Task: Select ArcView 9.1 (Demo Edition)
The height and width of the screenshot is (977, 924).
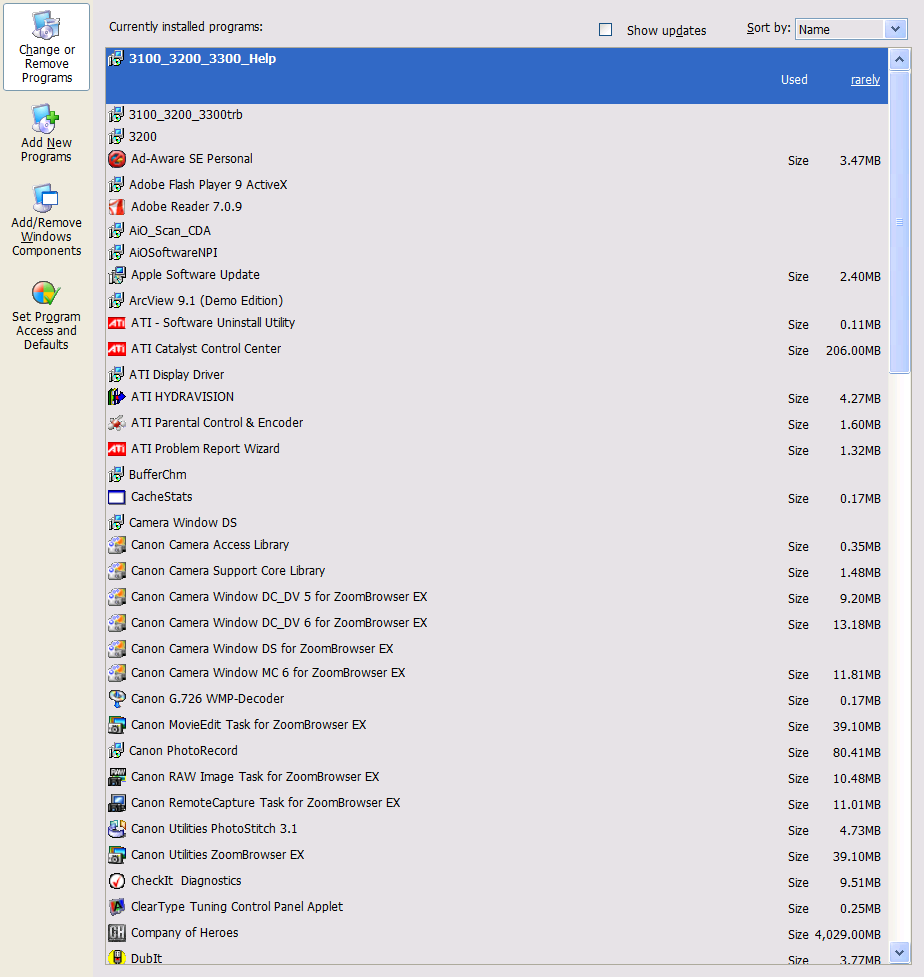Action: 497,300
